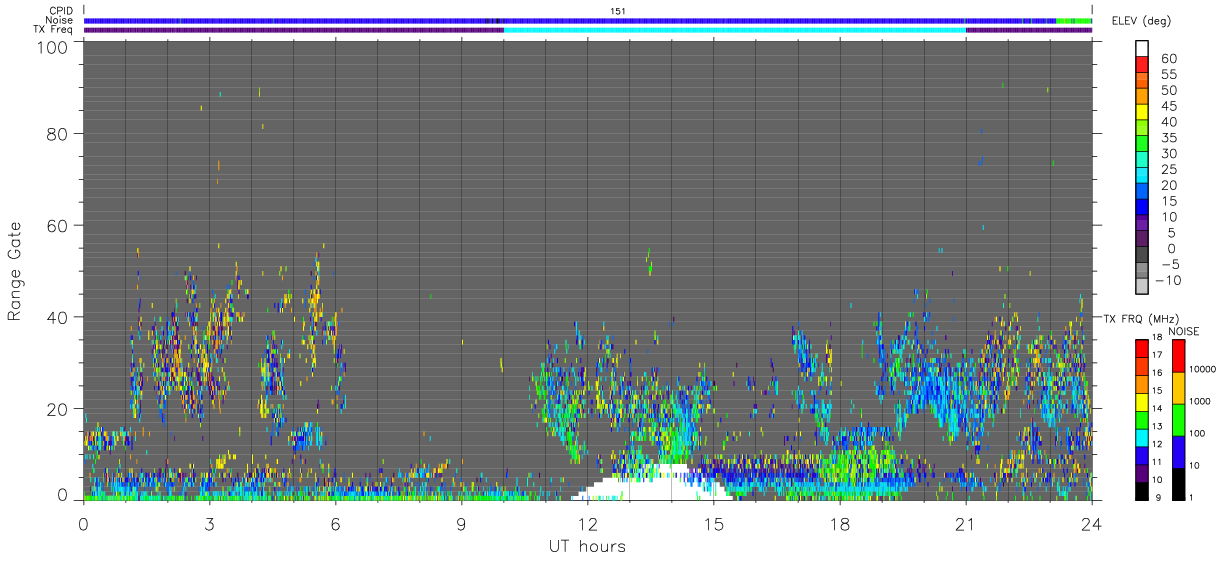Viewport: 1228px width, 567px height.
Task: Click the white blanked region near 12-15 UT
Action: point(652,484)
